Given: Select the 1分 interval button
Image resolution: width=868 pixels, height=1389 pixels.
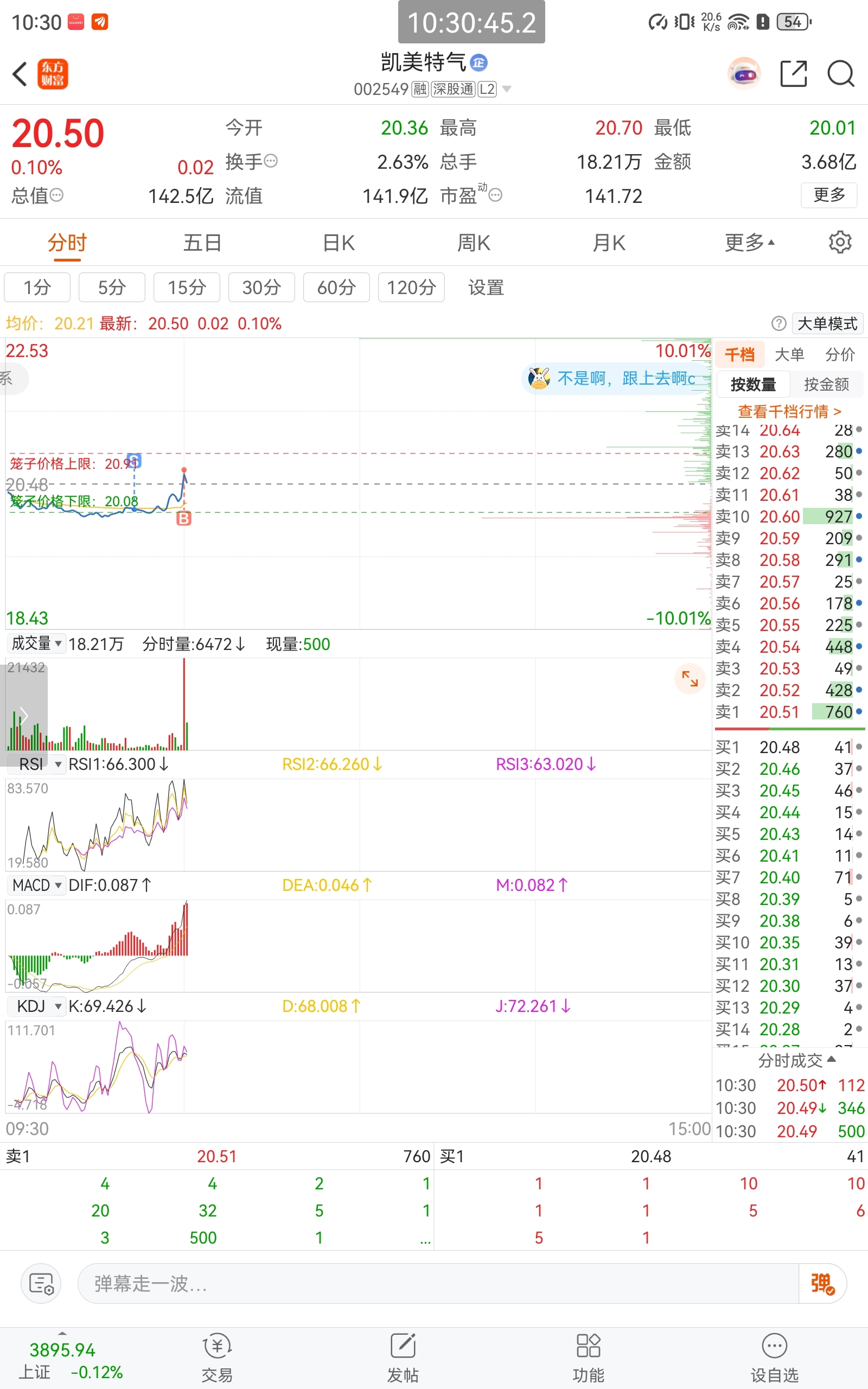Looking at the screenshot, I should (37, 287).
